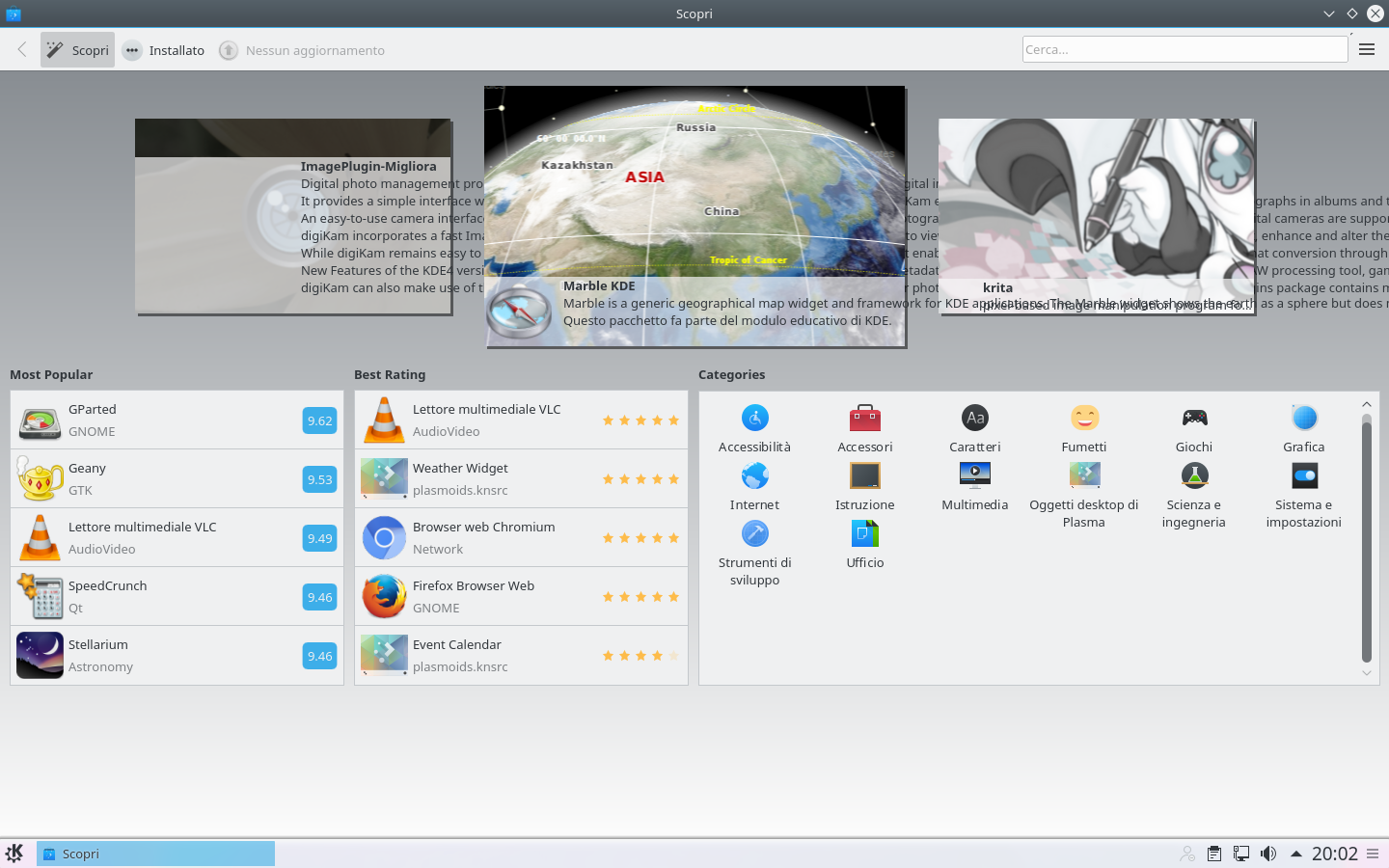This screenshot has height=868, width=1389.
Task: Click the Nessun aggiornamento updates button
Action: [302, 50]
